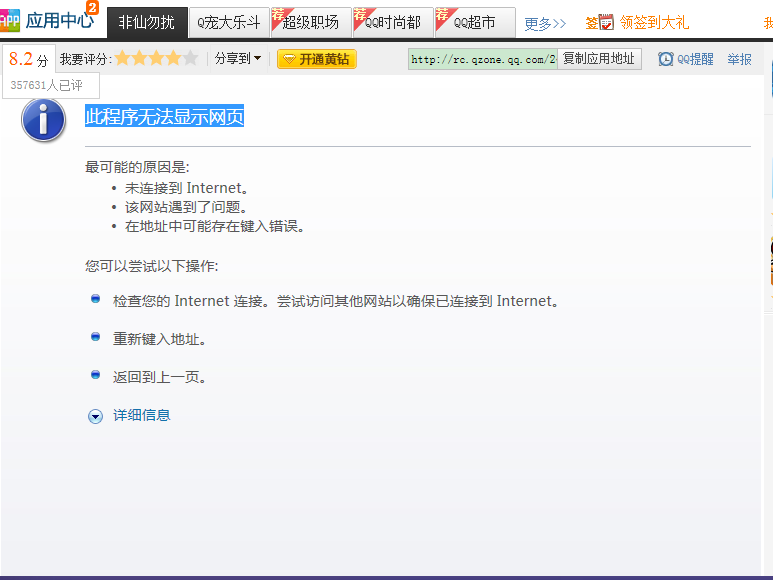
Task: Open the 超级职场 tab
Action: [311, 22]
